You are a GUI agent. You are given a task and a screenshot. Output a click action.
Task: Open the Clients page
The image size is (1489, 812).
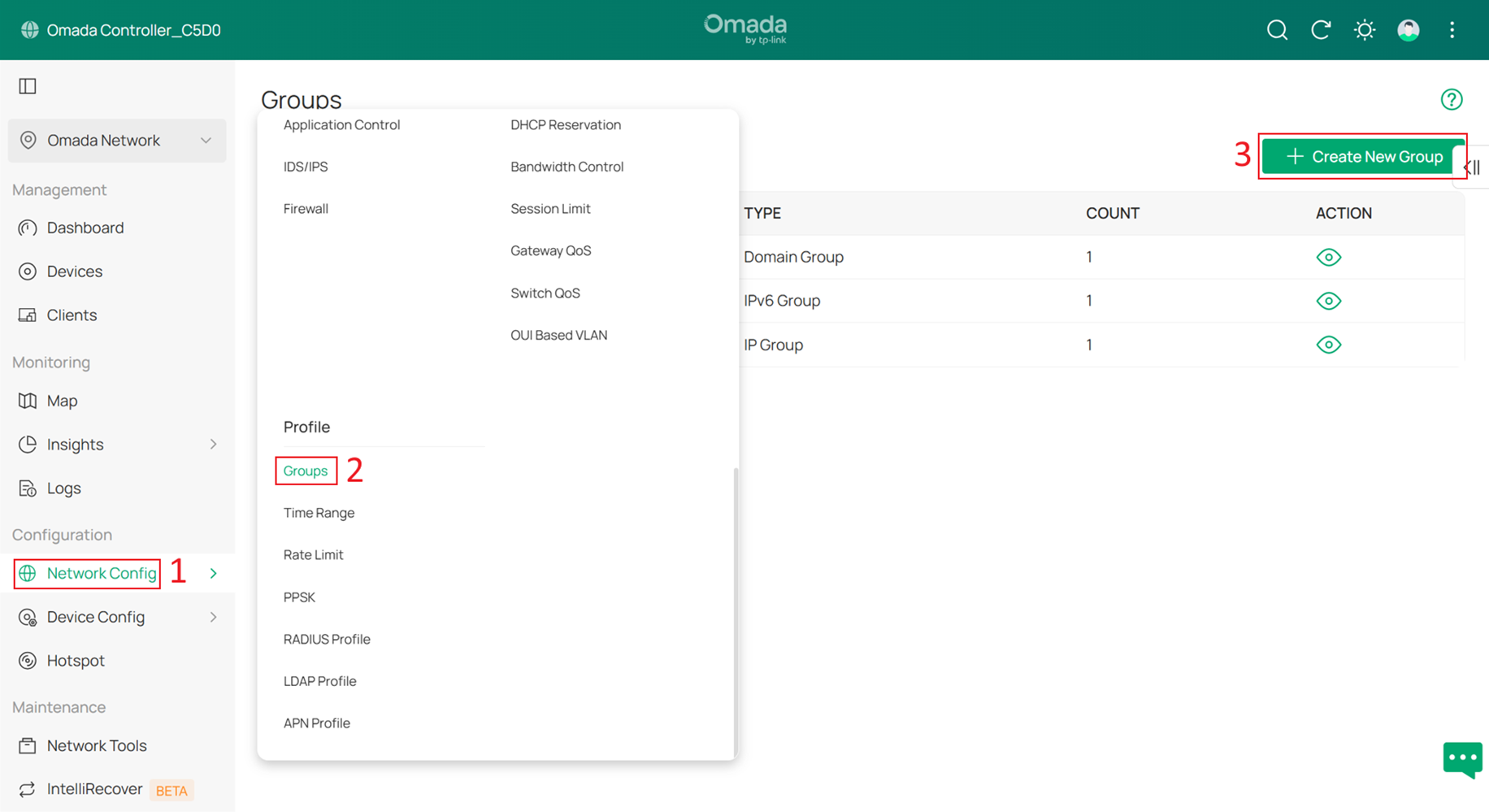pyautogui.click(x=72, y=315)
